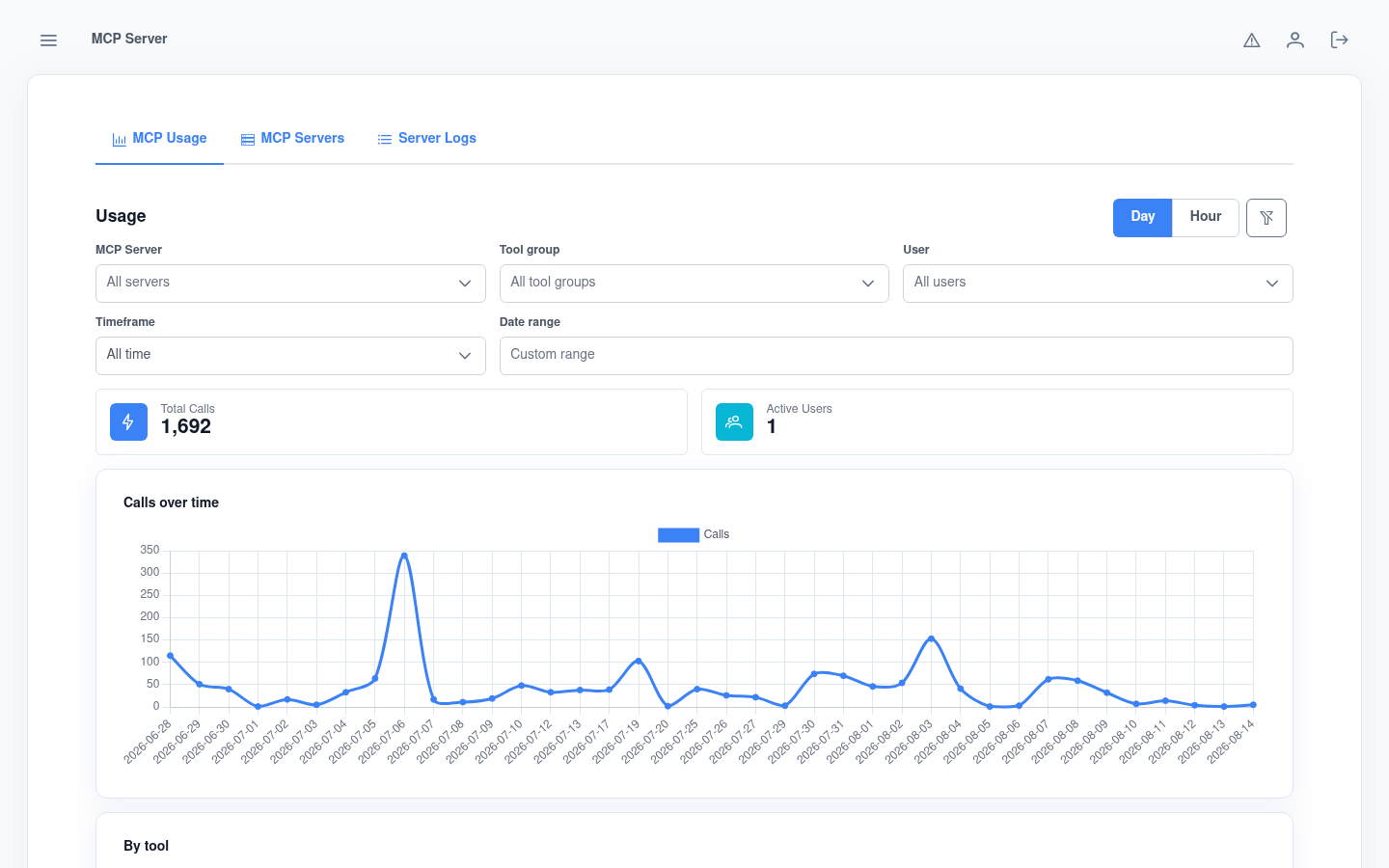
Task: Click the Active Users people icon
Action: click(734, 422)
